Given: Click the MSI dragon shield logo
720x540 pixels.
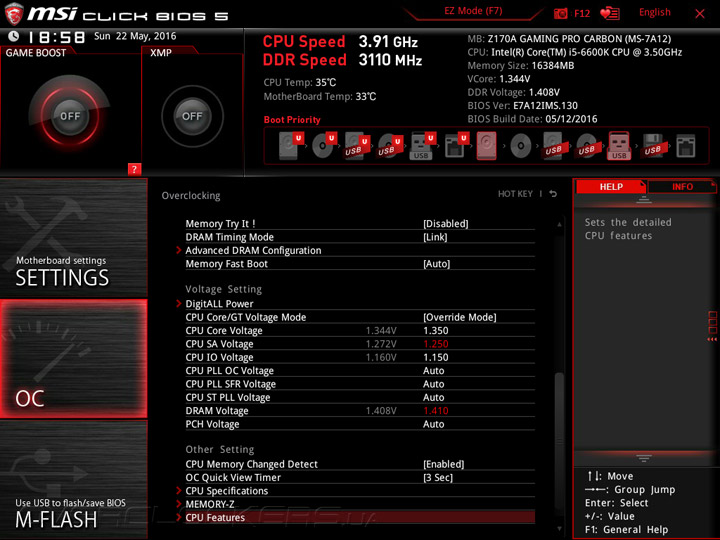Looking at the screenshot, I should (x=14, y=14).
